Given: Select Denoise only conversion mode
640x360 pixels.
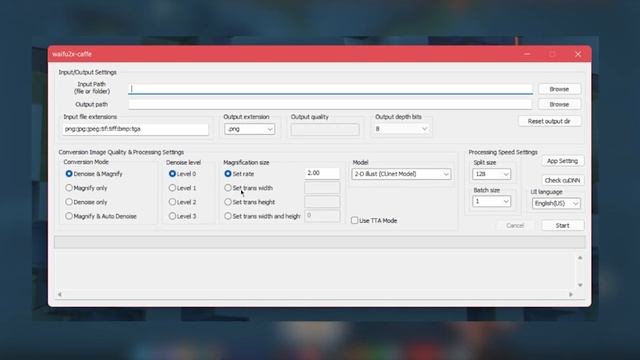Looking at the screenshot, I should pos(86,202).
